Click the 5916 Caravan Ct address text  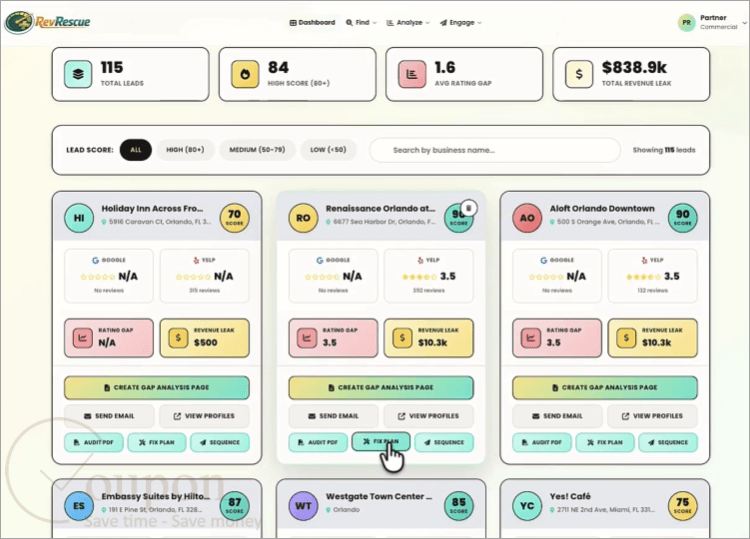pyautogui.click(x=160, y=222)
